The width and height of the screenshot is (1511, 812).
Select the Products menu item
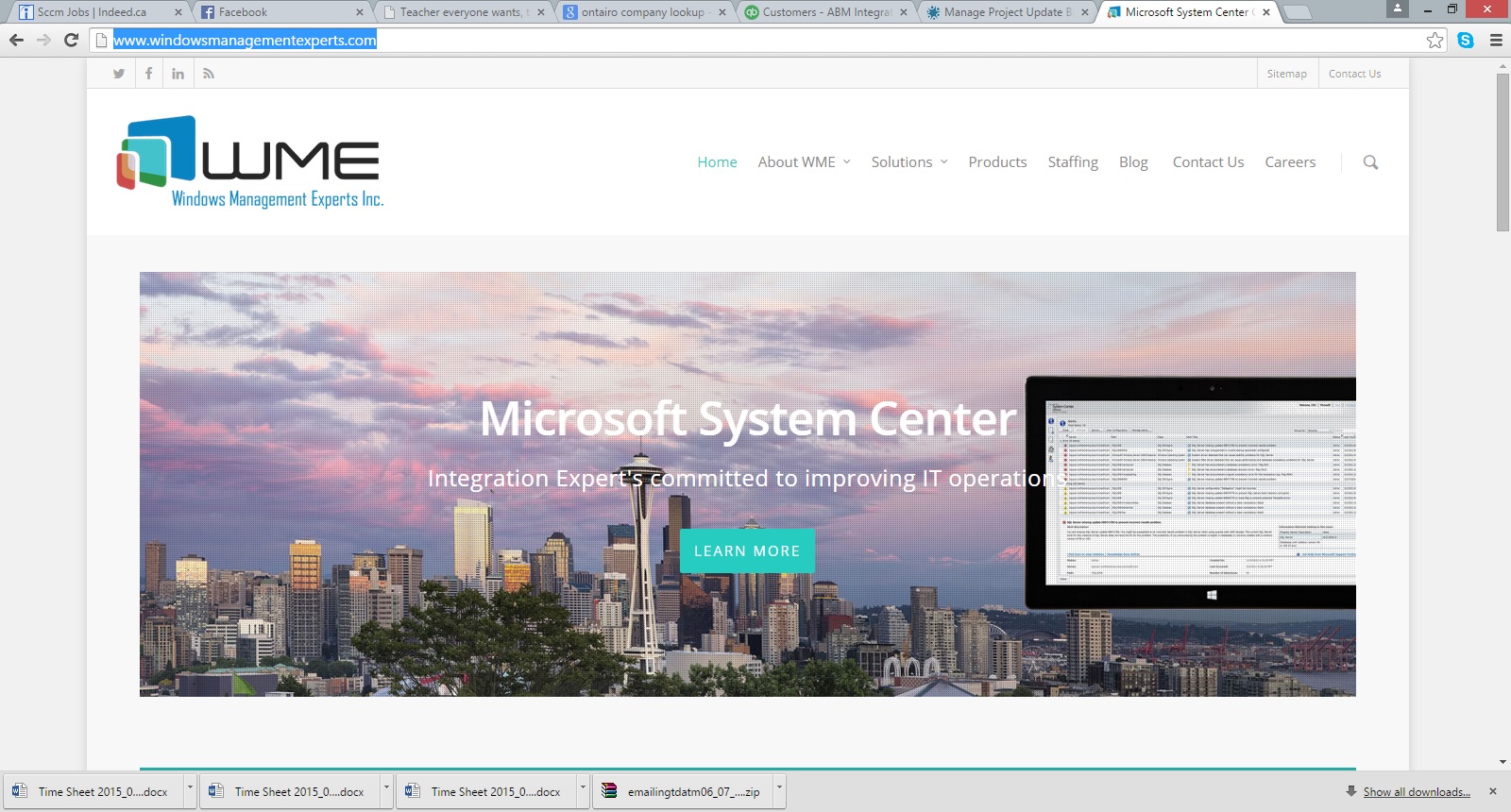[x=997, y=162]
